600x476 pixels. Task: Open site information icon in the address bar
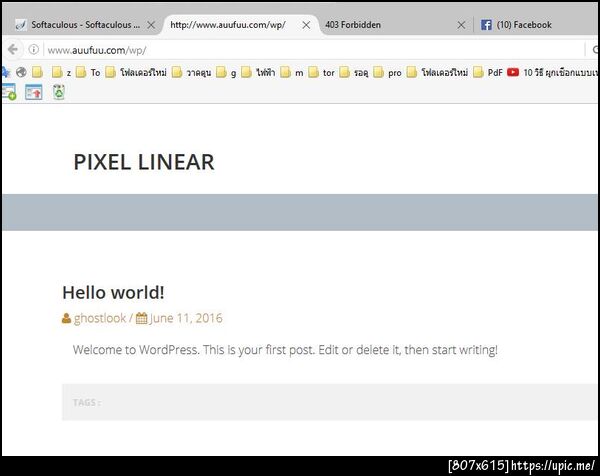pos(34,49)
